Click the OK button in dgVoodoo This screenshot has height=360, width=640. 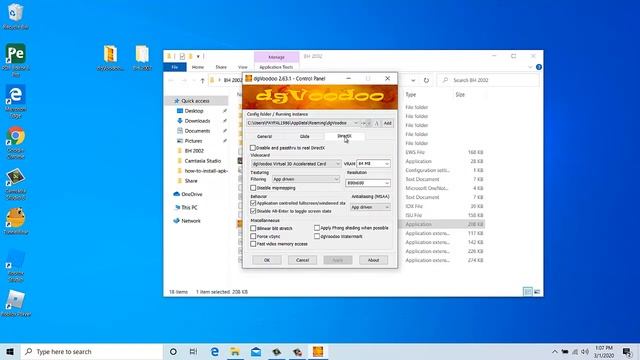tap(267, 260)
